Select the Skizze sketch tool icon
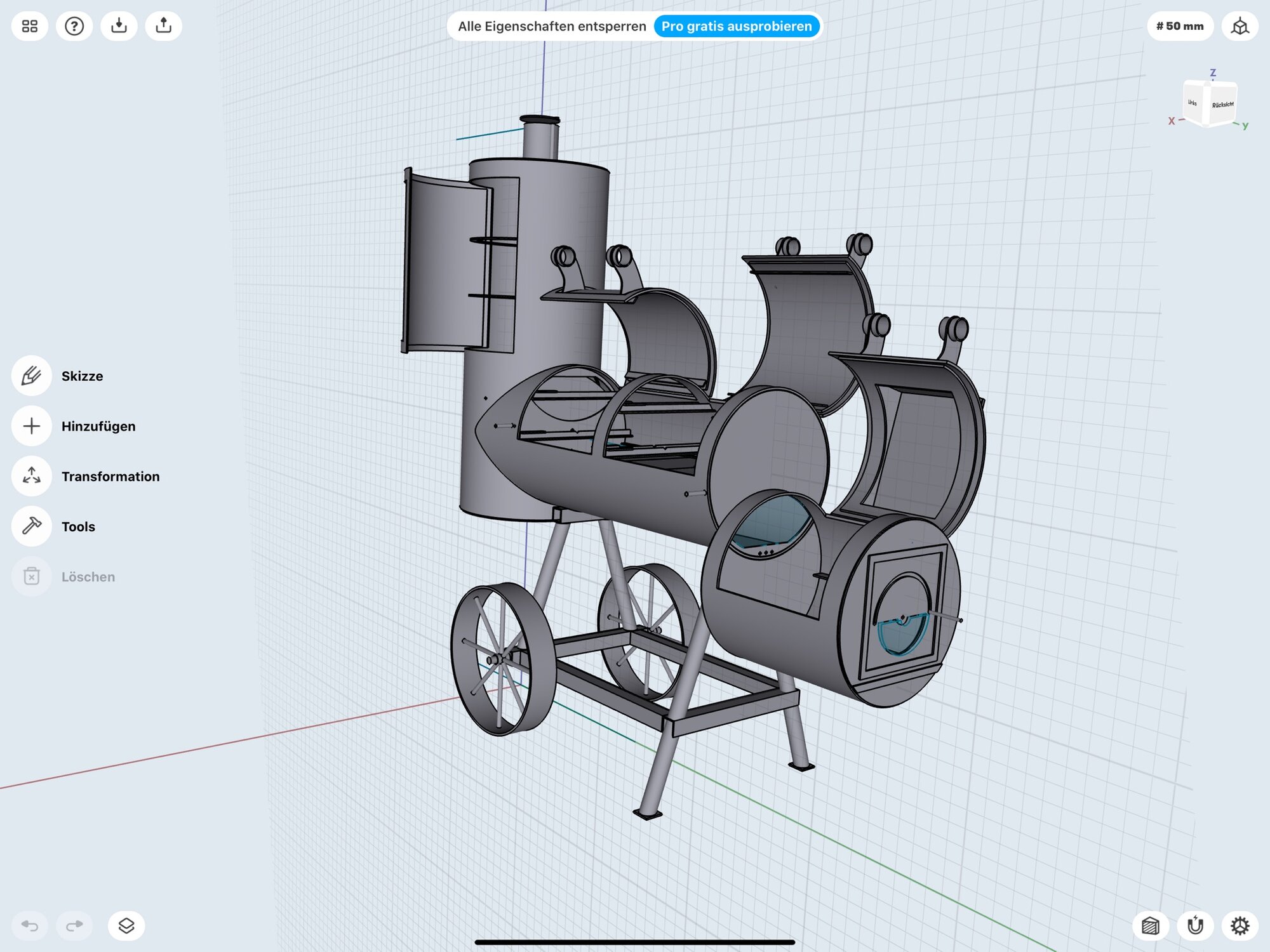The height and width of the screenshot is (952, 1270). pos(32,376)
